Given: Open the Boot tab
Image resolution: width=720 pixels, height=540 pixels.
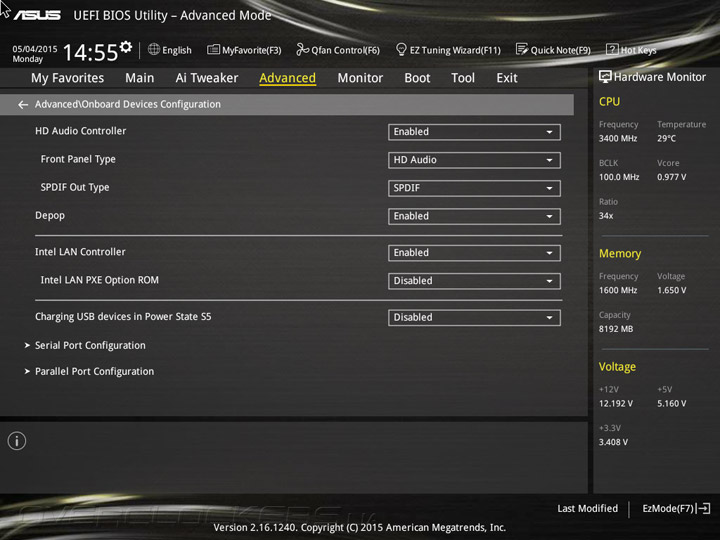Looking at the screenshot, I should point(417,78).
